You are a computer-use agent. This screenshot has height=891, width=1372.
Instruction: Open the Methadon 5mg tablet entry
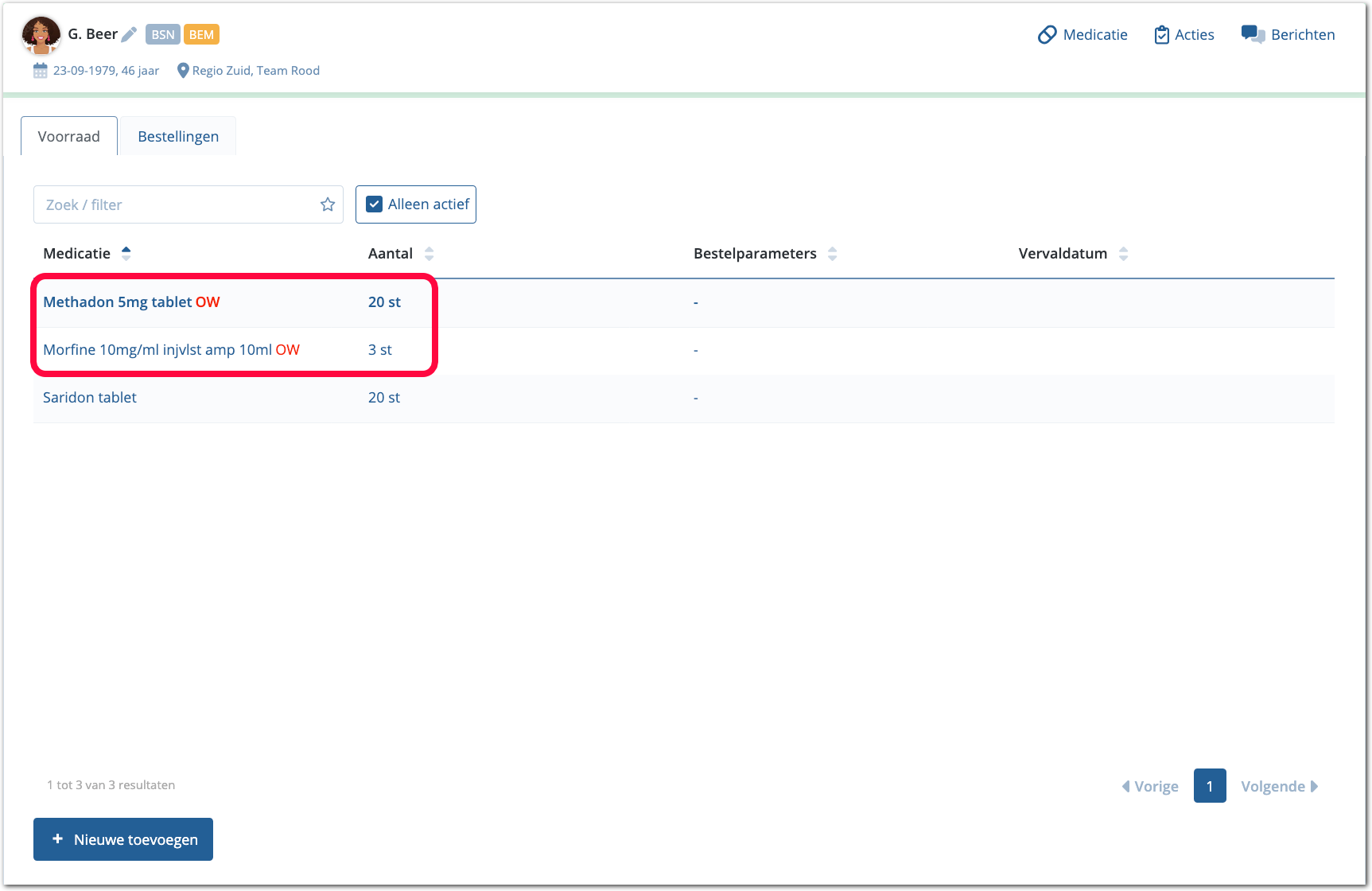coord(117,302)
